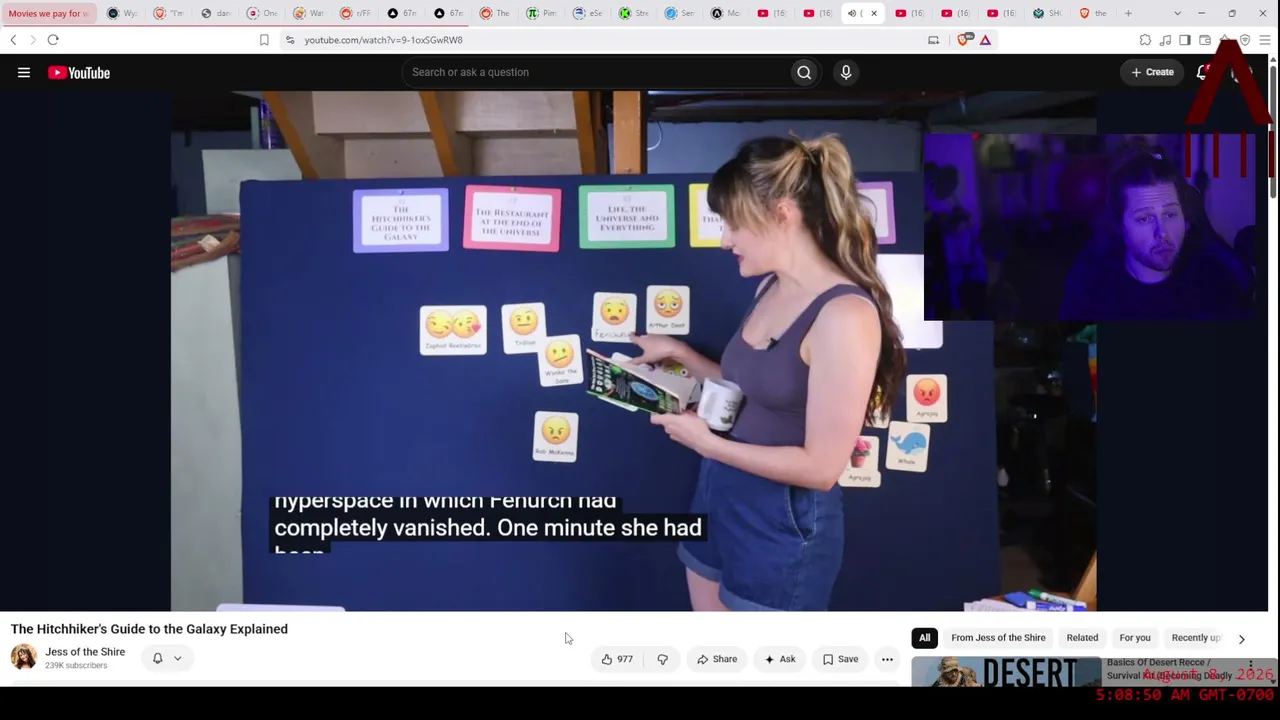This screenshot has width=1280, height=720.
Task: Click the magnifier search button
Action: (x=804, y=72)
